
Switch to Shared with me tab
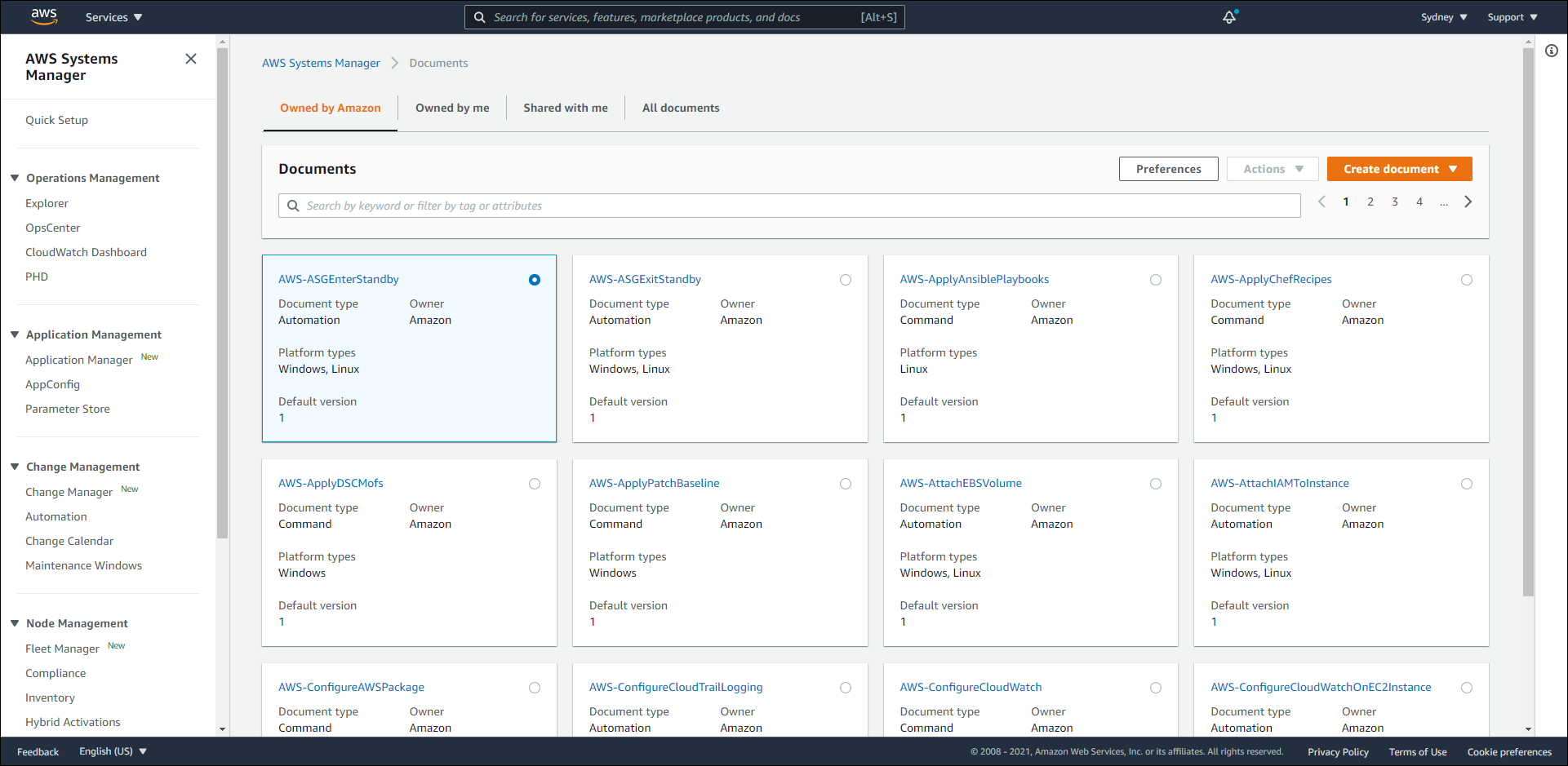pos(566,108)
